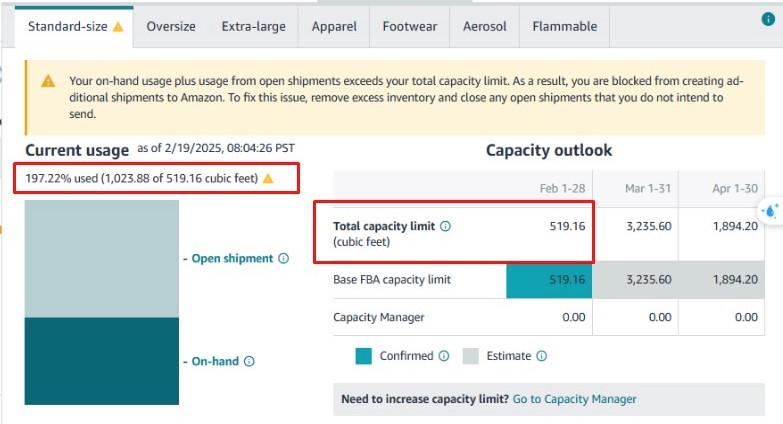The image size is (783, 424).
Task: Click the warning icon beside 197.22% used
Action: [x=268, y=178]
